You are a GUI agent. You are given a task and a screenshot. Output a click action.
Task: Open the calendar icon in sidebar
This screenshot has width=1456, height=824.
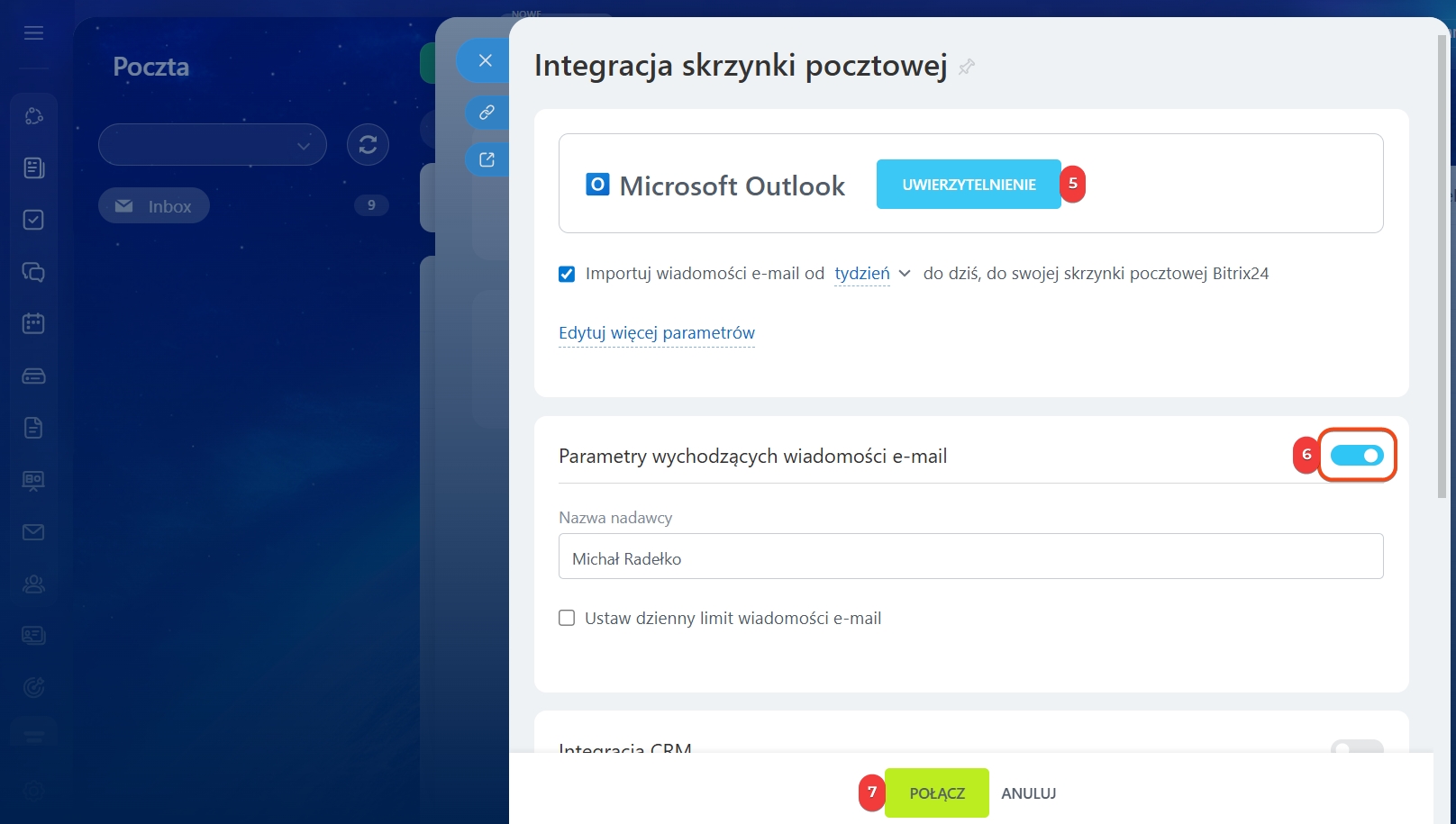(33, 323)
